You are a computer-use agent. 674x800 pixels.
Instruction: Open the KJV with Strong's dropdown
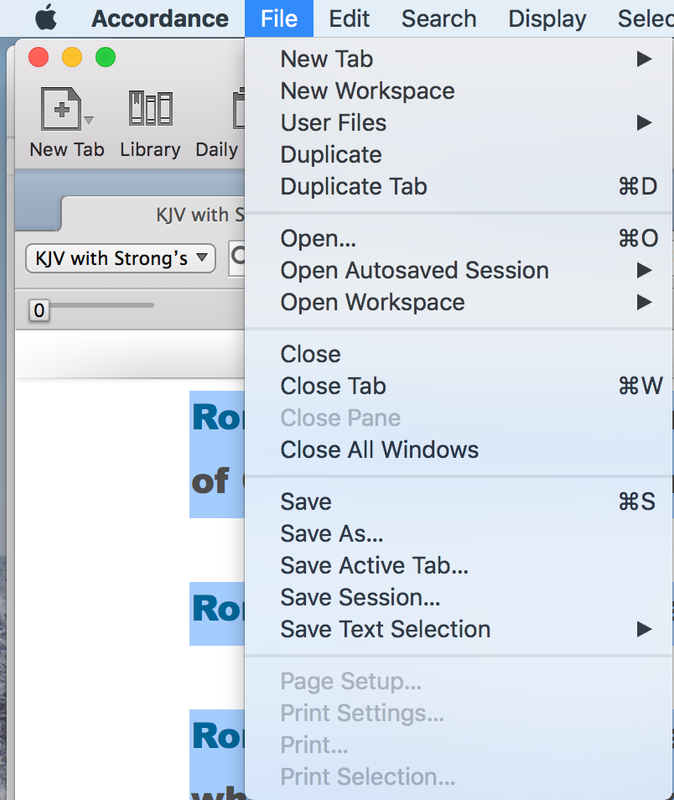120,258
